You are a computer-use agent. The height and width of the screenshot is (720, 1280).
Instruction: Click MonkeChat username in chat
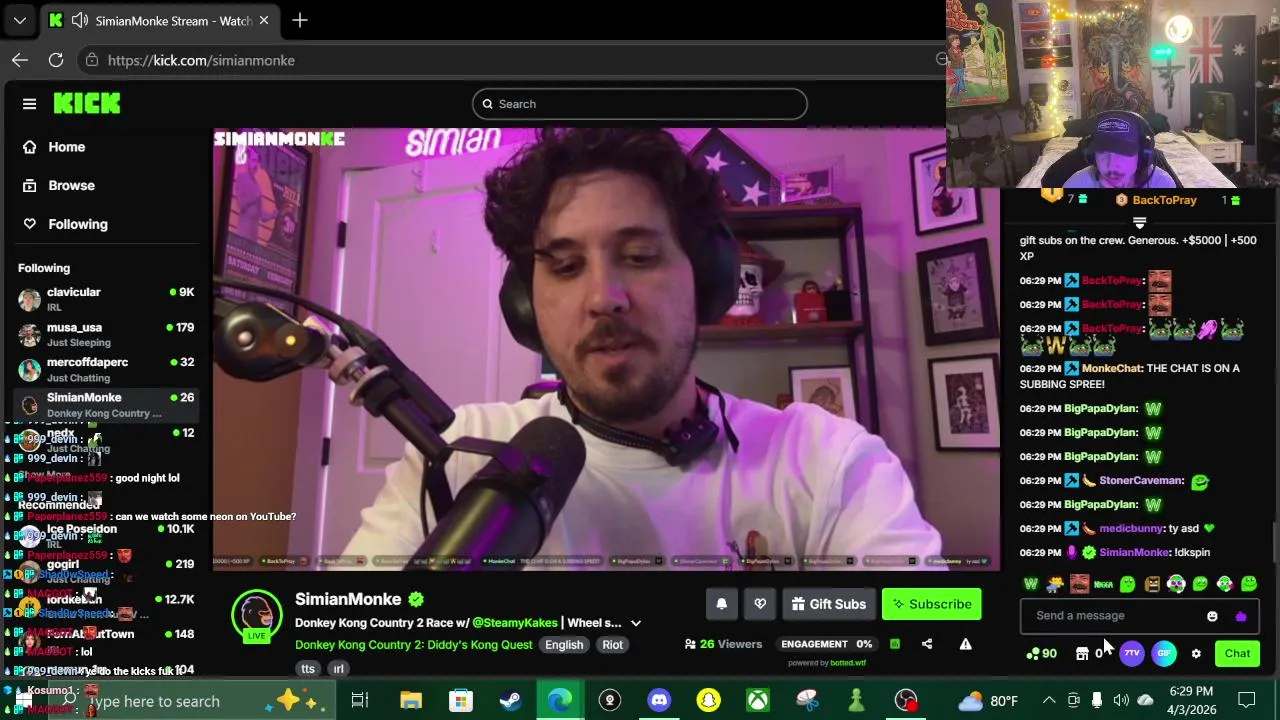(x=1111, y=368)
